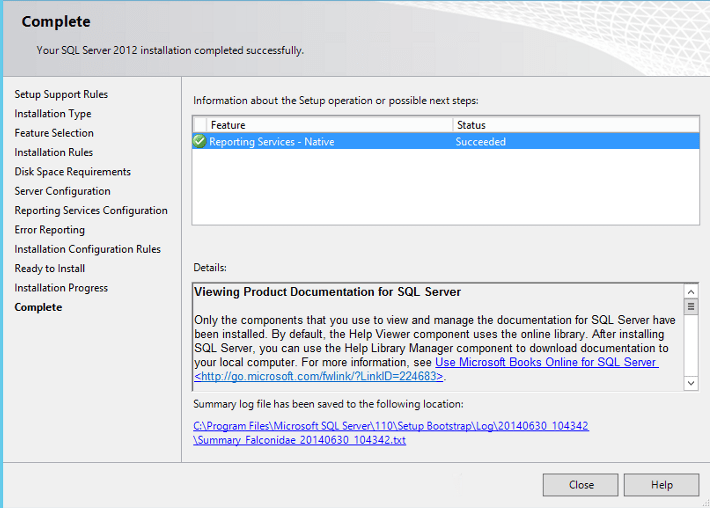Click the green success checkmark icon
Screen dimensions: 710x508
199,142
